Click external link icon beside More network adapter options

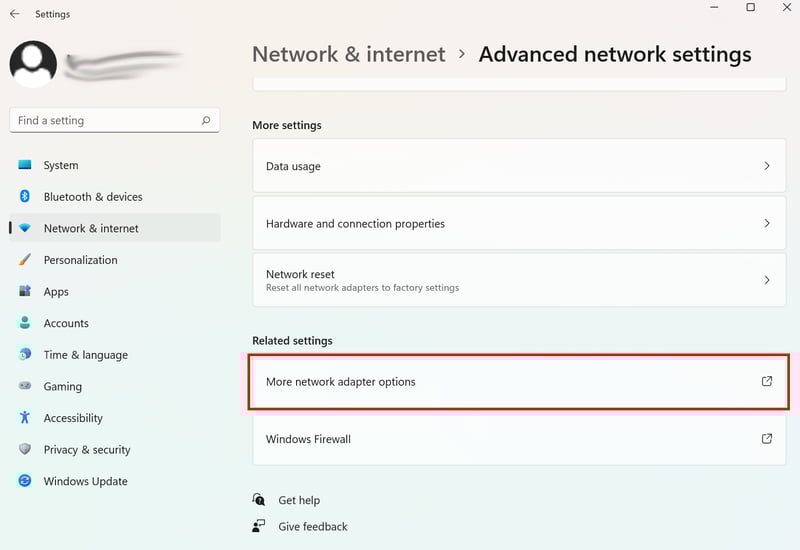click(x=766, y=382)
